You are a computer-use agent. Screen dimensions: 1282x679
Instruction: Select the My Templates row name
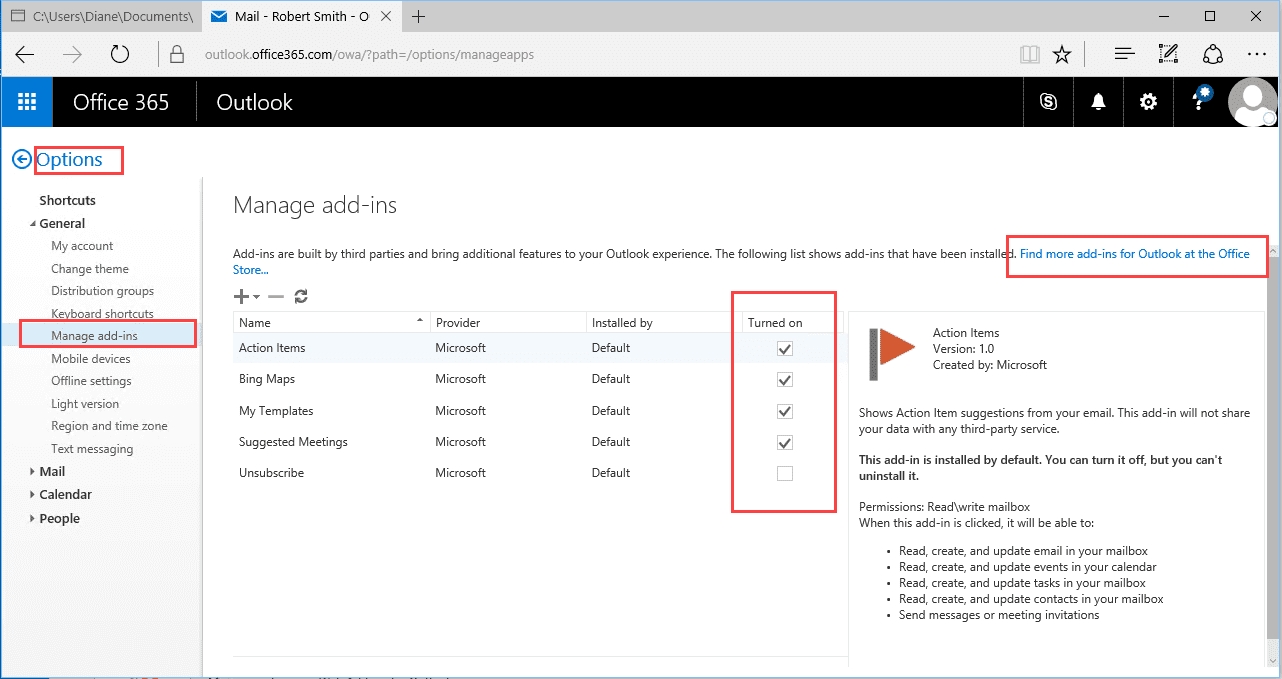point(276,411)
